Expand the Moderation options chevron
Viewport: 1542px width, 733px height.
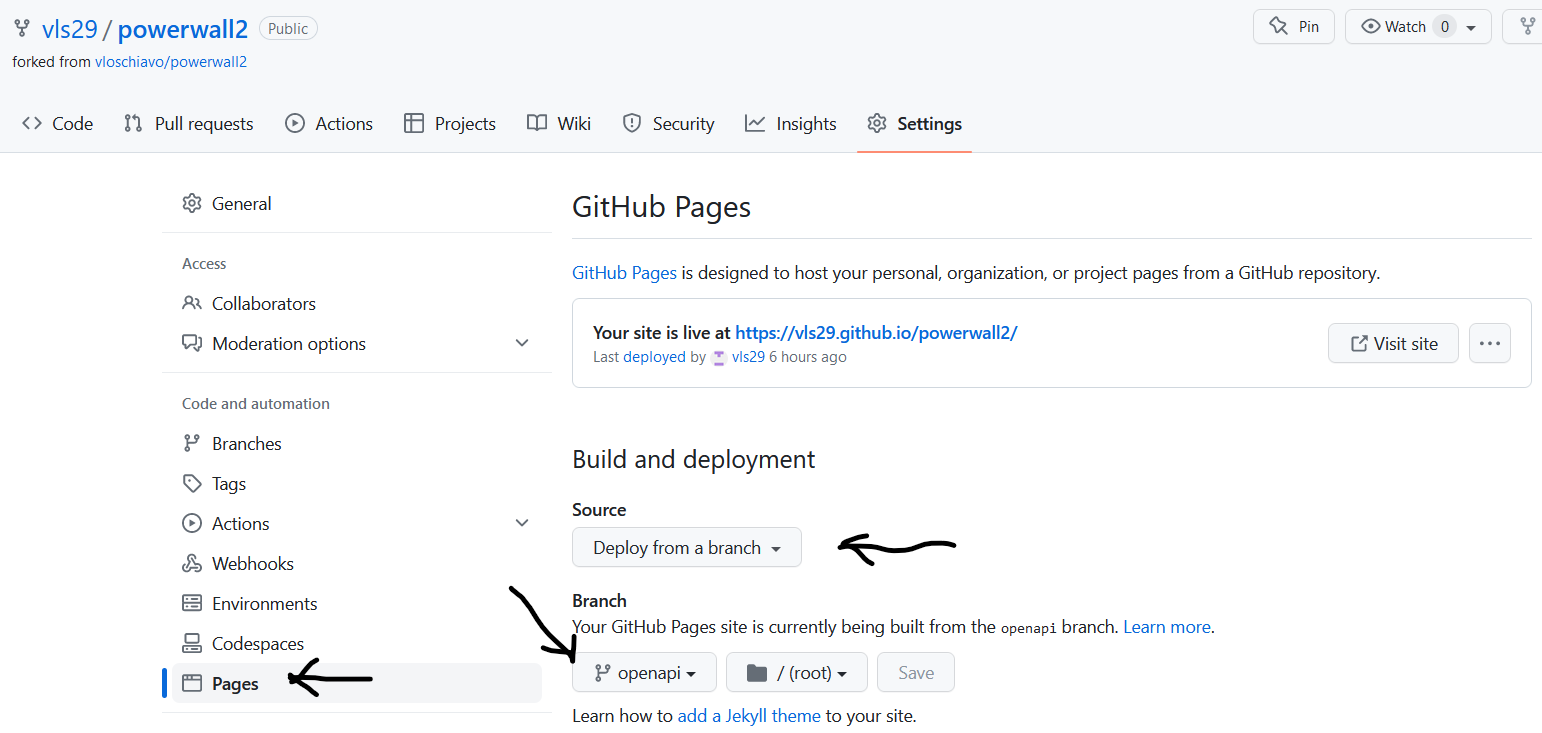(x=522, y=343)
